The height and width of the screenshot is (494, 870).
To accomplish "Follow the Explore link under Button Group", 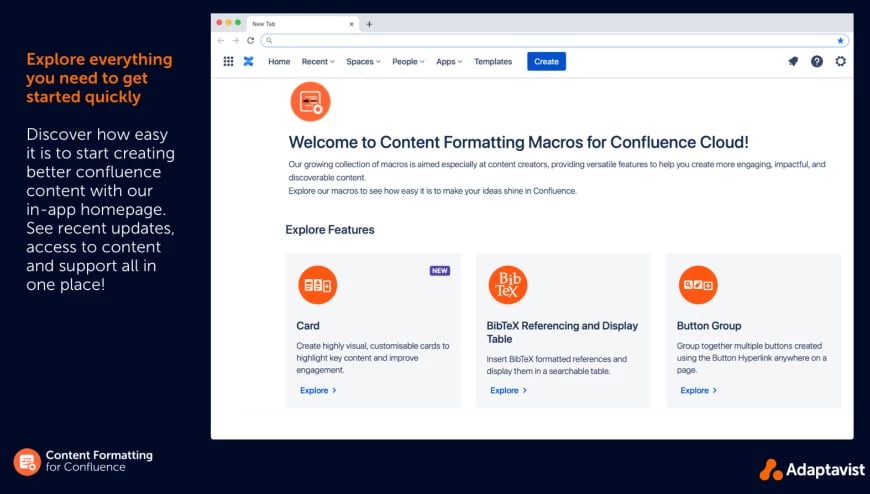I will (x=699, y=390).
